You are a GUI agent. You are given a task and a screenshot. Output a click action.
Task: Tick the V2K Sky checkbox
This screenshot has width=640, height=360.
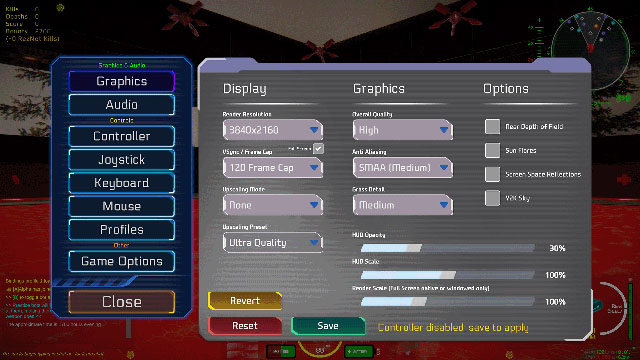tap(492, 198)
